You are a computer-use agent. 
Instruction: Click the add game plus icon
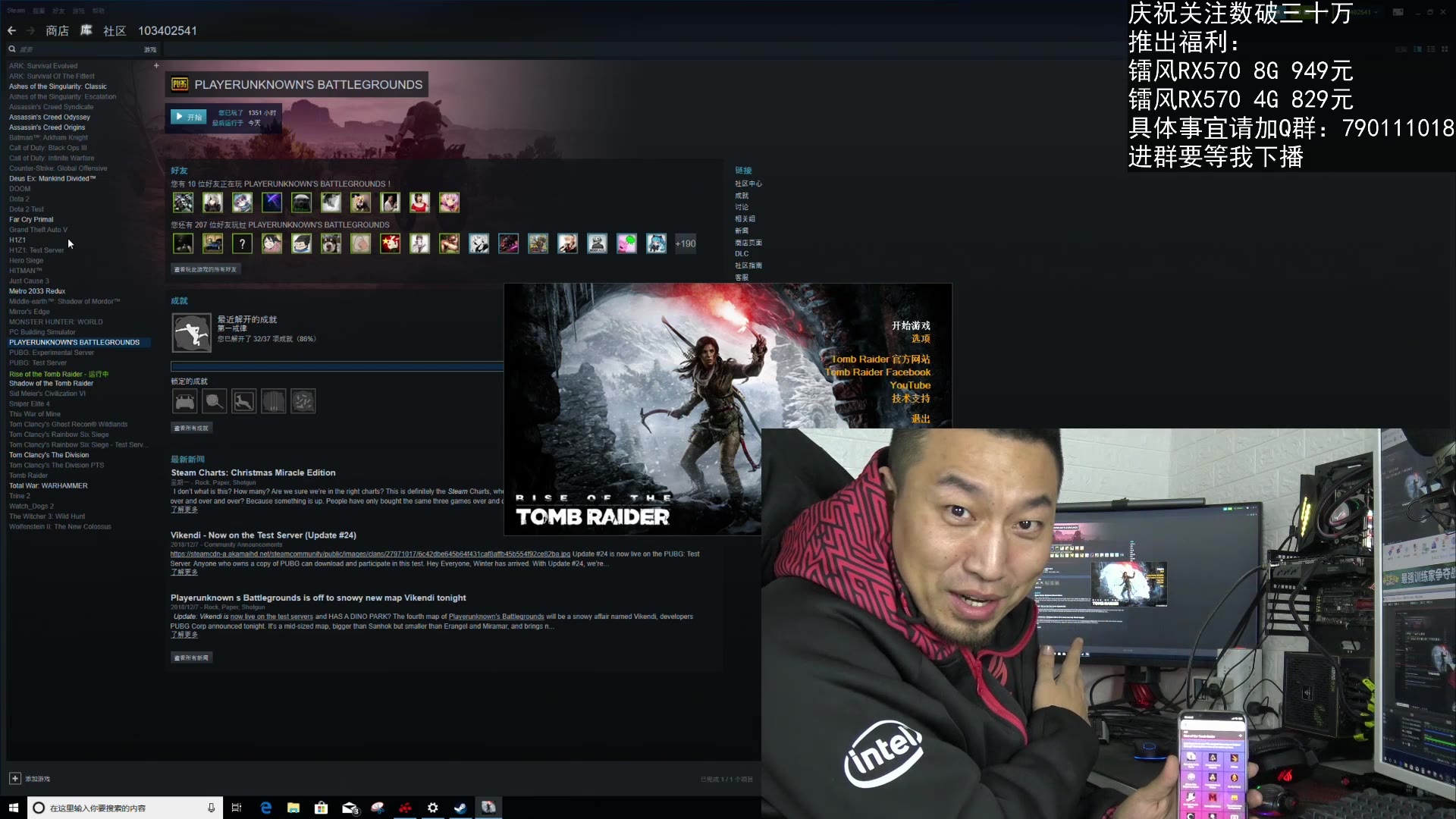(14, 779)
